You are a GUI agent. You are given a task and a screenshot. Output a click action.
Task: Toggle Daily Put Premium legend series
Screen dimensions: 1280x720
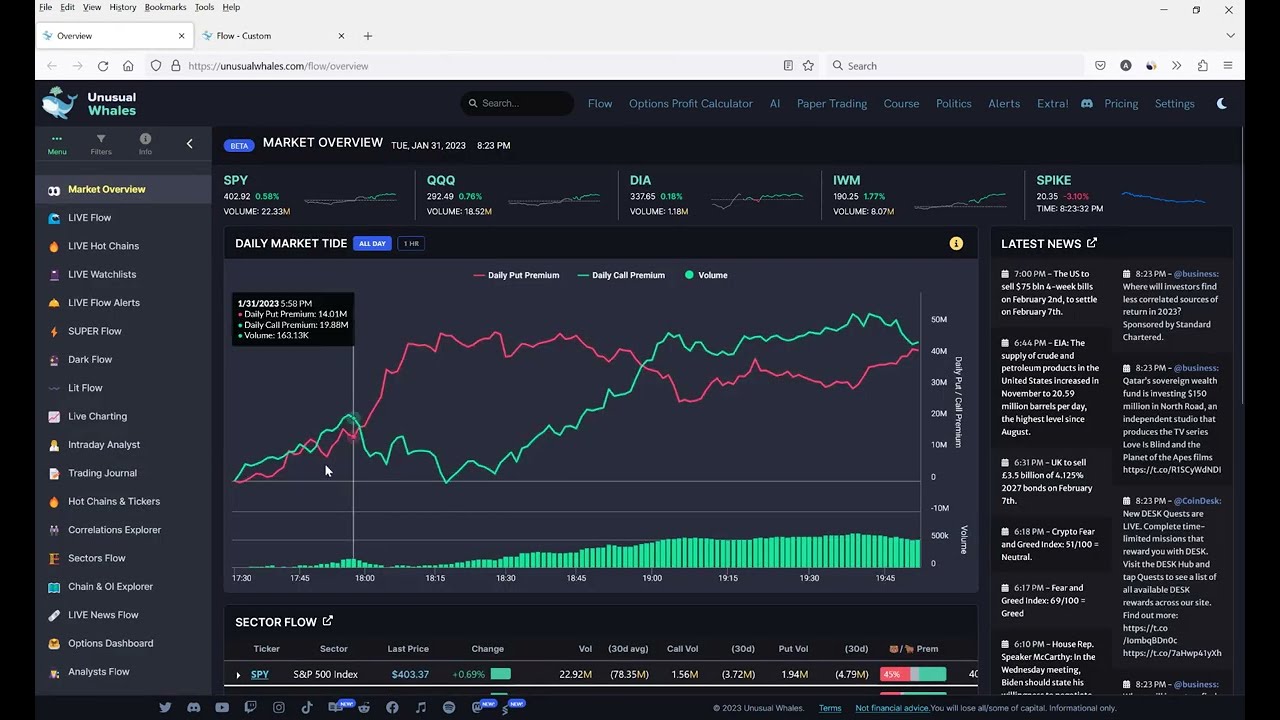tap(516, 275)
